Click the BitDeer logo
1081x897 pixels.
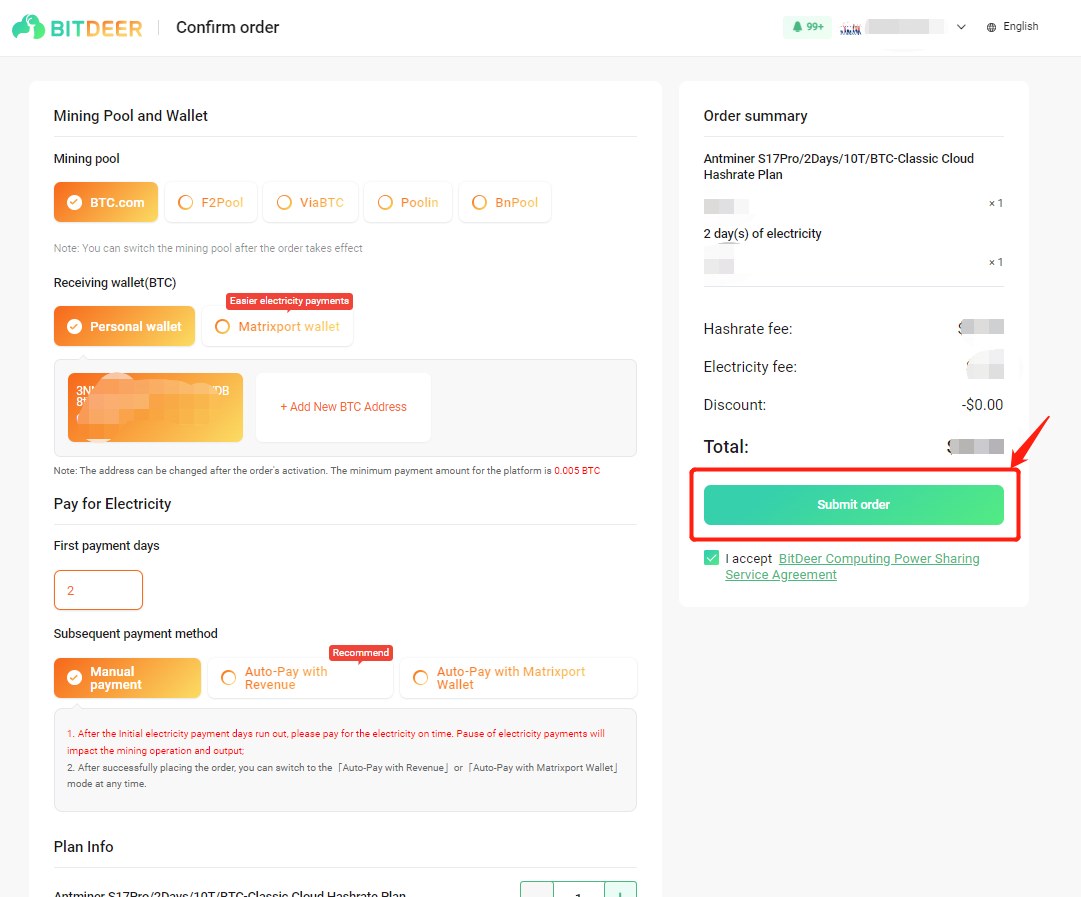pyautogui.click(x=77, y=28)
